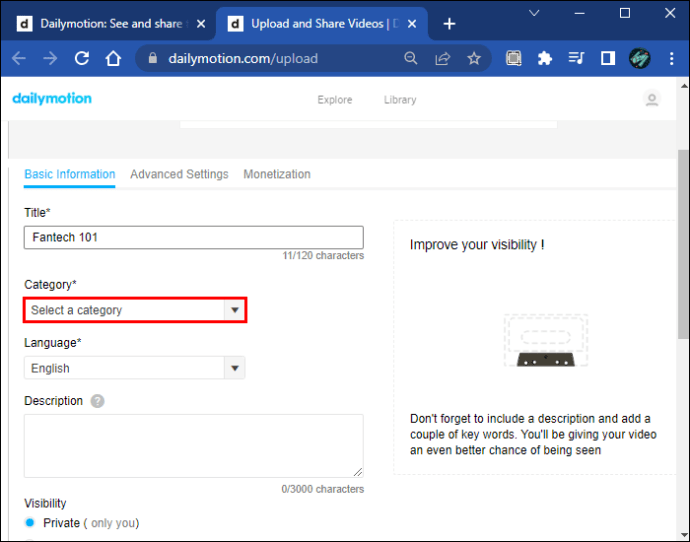Click the scrollbar up arrow
This screenshot has height=542, width=690.
(x=683, y=86)
